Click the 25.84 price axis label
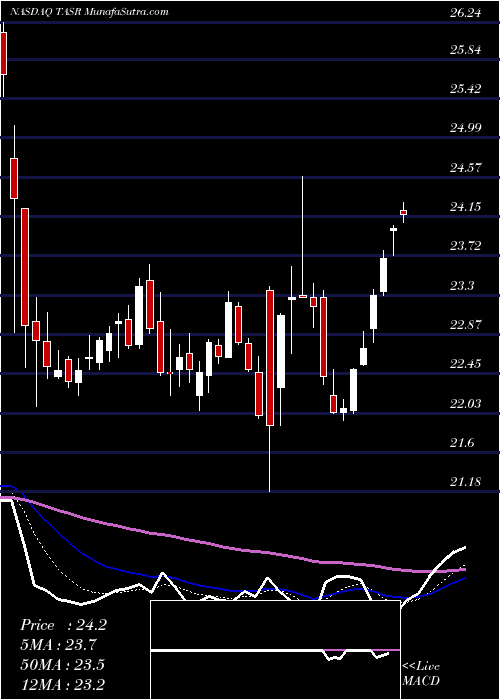The width and height of the screenshot is (500, 700). (465, 50)
